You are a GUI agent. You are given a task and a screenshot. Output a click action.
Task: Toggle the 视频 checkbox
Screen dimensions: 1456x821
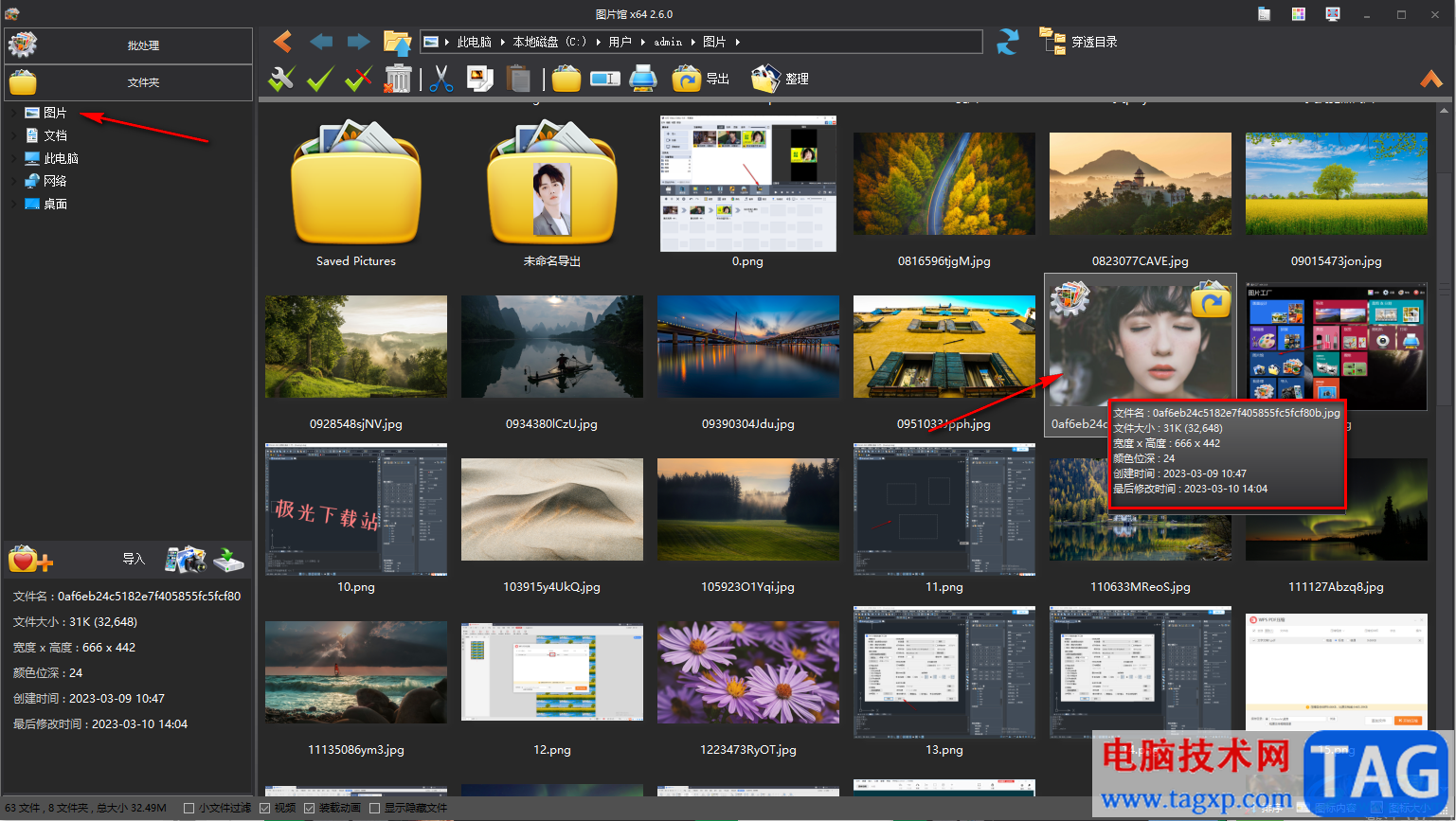(264, 808)
